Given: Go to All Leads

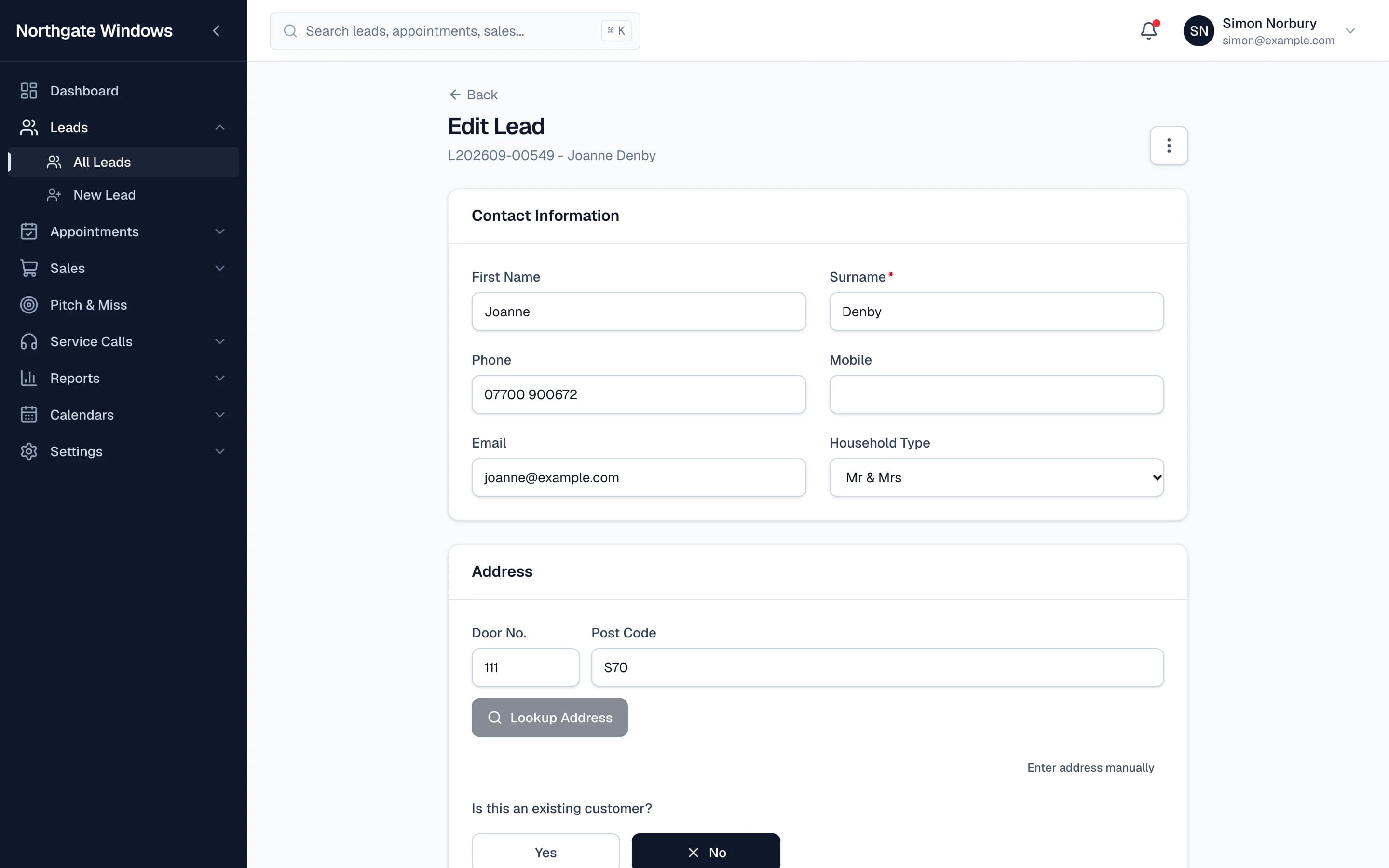Looking at the screenshot, I should pos(124,162).
